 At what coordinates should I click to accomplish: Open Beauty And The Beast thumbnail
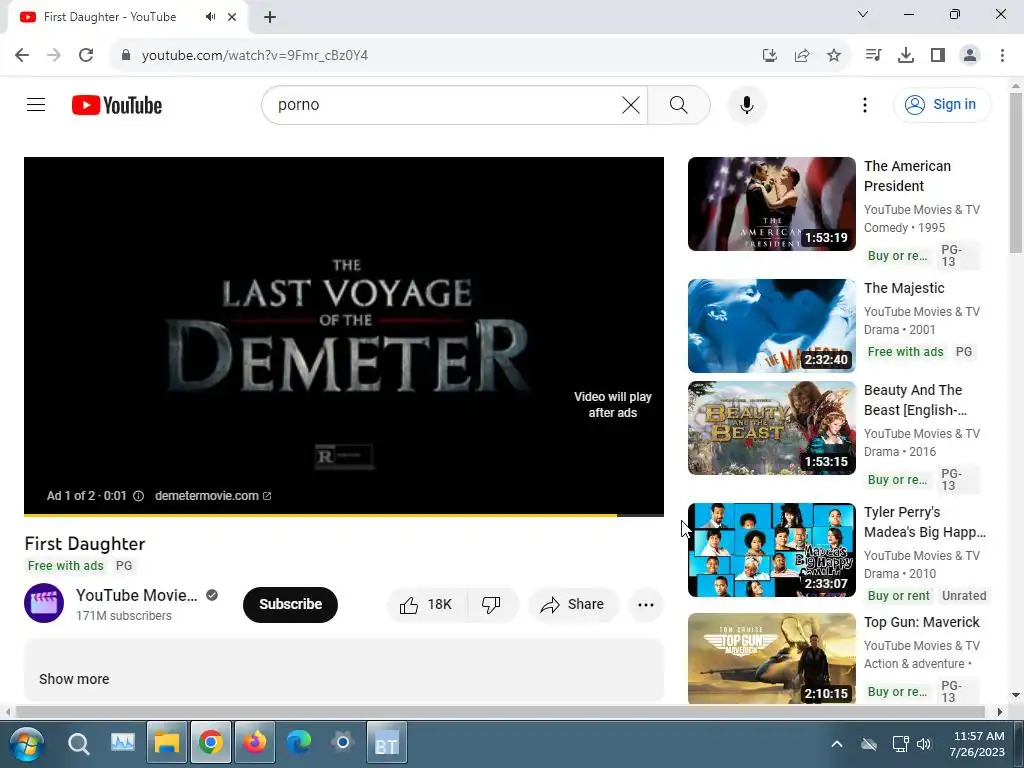[x=771, y=428]
